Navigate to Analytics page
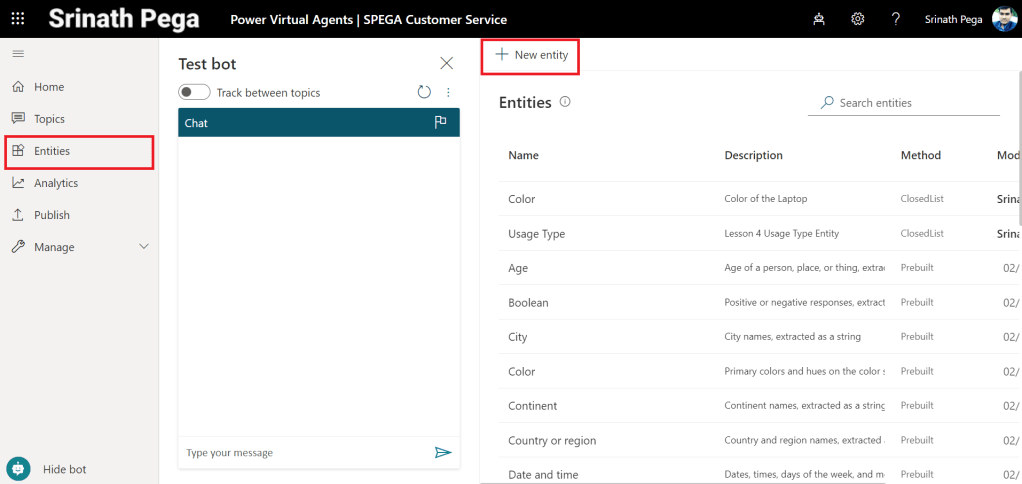The height and width of the screenshot is (484, 1022). coord(55,183)
